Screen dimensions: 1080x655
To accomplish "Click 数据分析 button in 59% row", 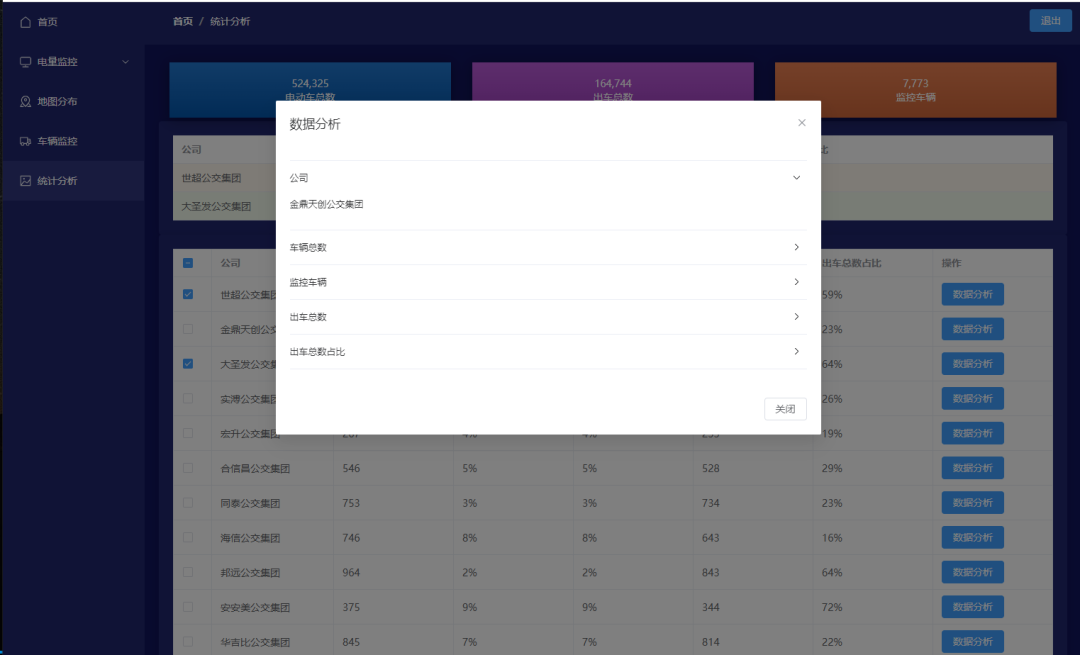I will [x=973, y=294].
